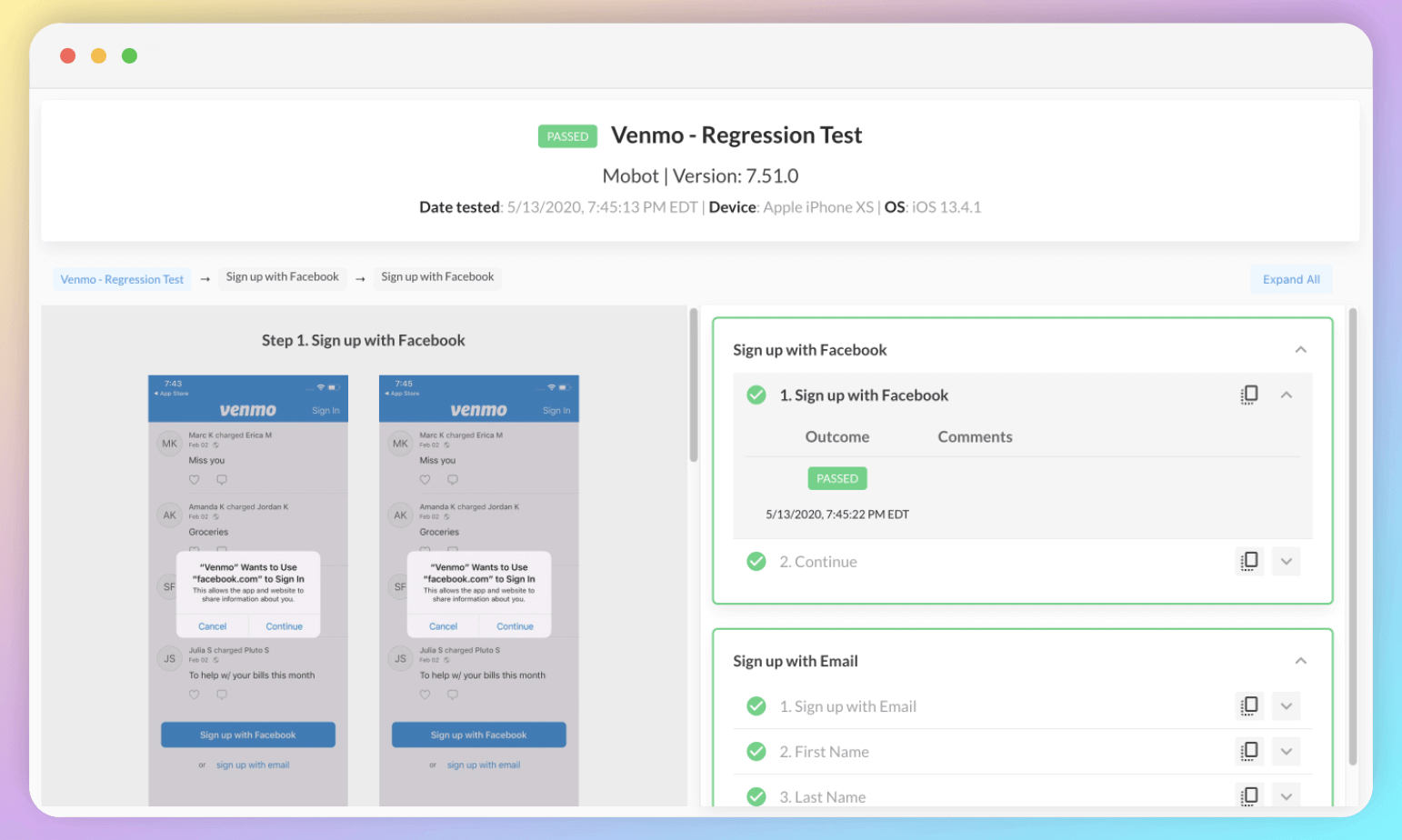Click the device icon for Sign up with Facebook step
The height and width of the screenshot is (840, 1402).
click(x=1249, y=395)
